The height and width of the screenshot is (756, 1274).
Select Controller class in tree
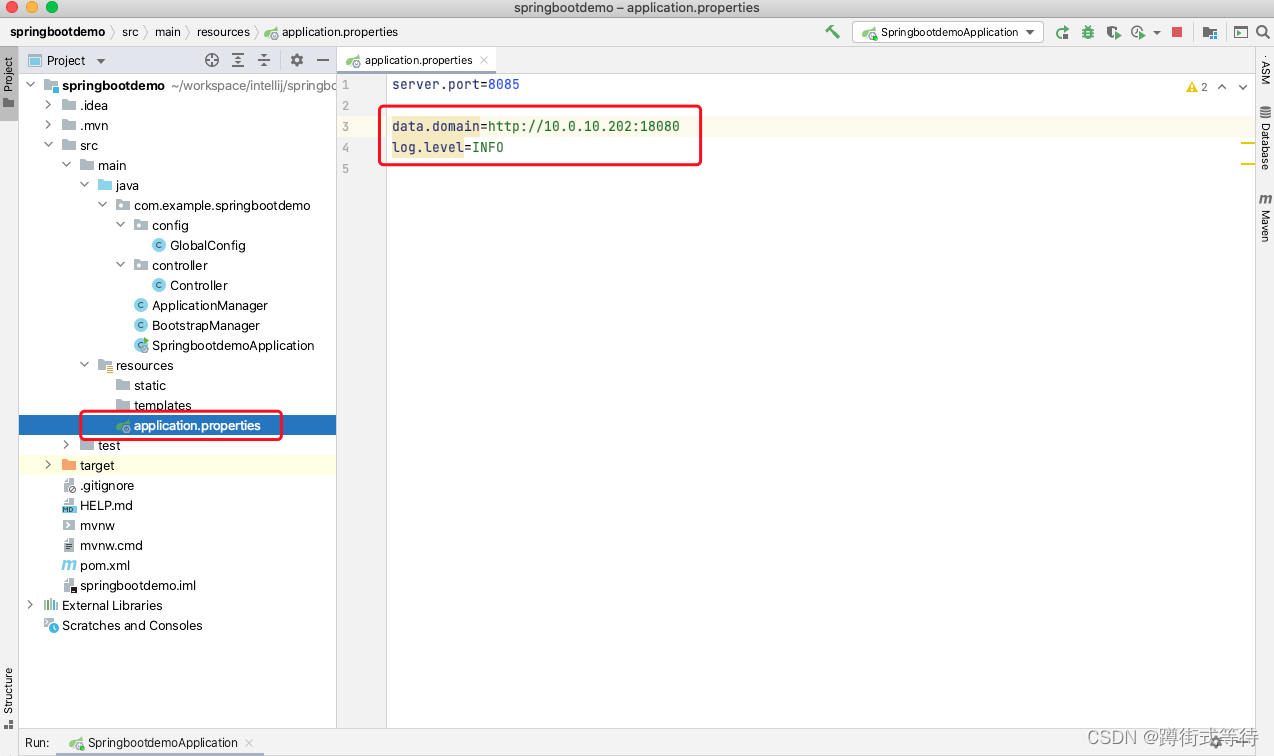pos(198,285)
